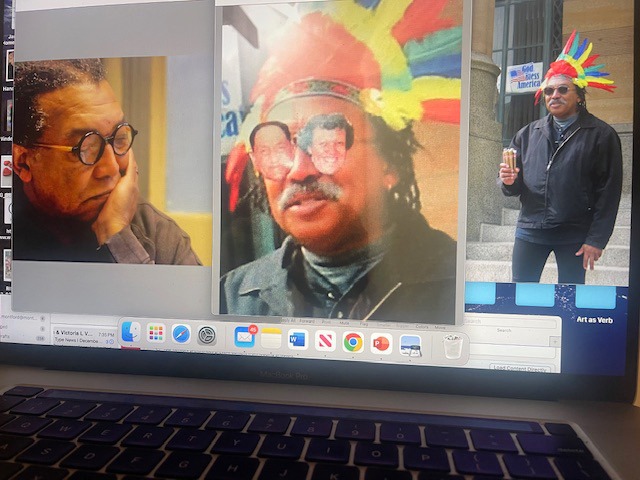Launch Safari from the Dock
Image resolution: width=640 pixels, height=480 pixels.
point(181,334)
